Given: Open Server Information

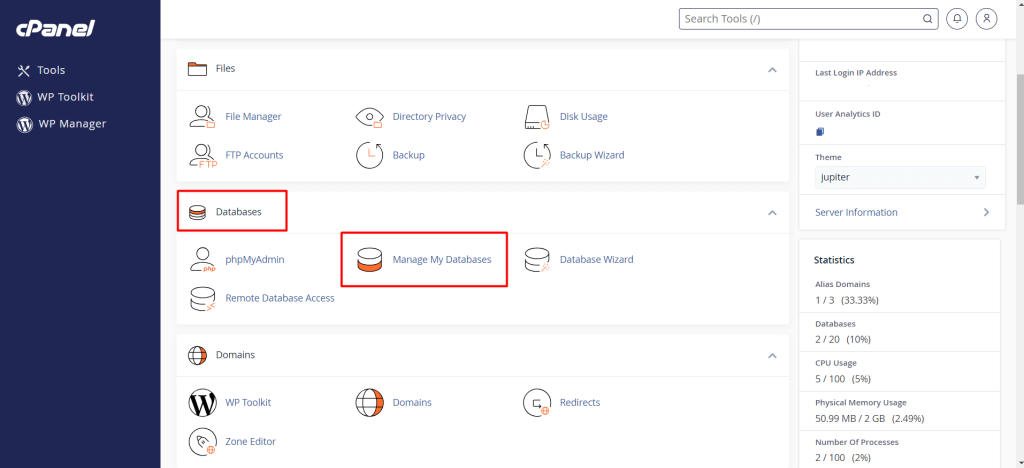Looking at the screenshot, I should pos(856,213).
